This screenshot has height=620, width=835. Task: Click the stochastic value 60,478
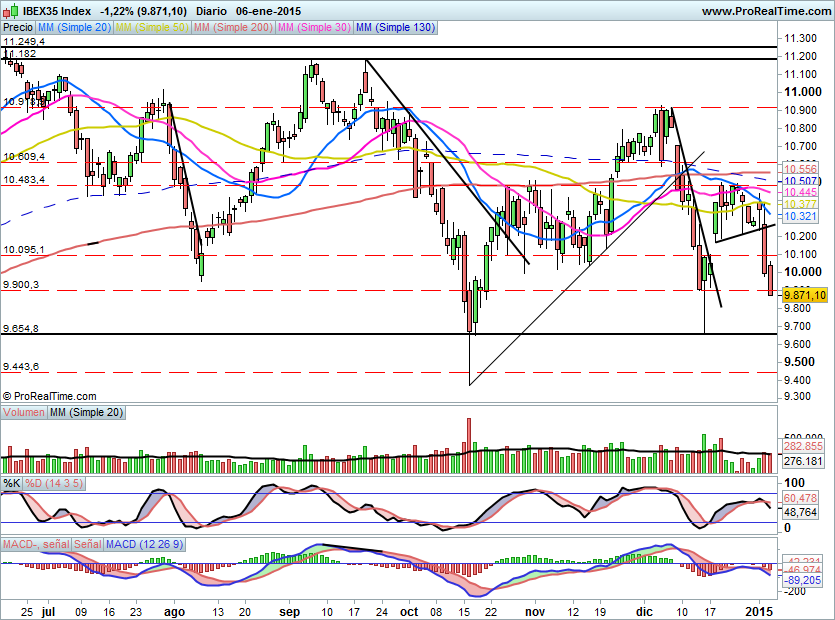[x=800, y=498]
